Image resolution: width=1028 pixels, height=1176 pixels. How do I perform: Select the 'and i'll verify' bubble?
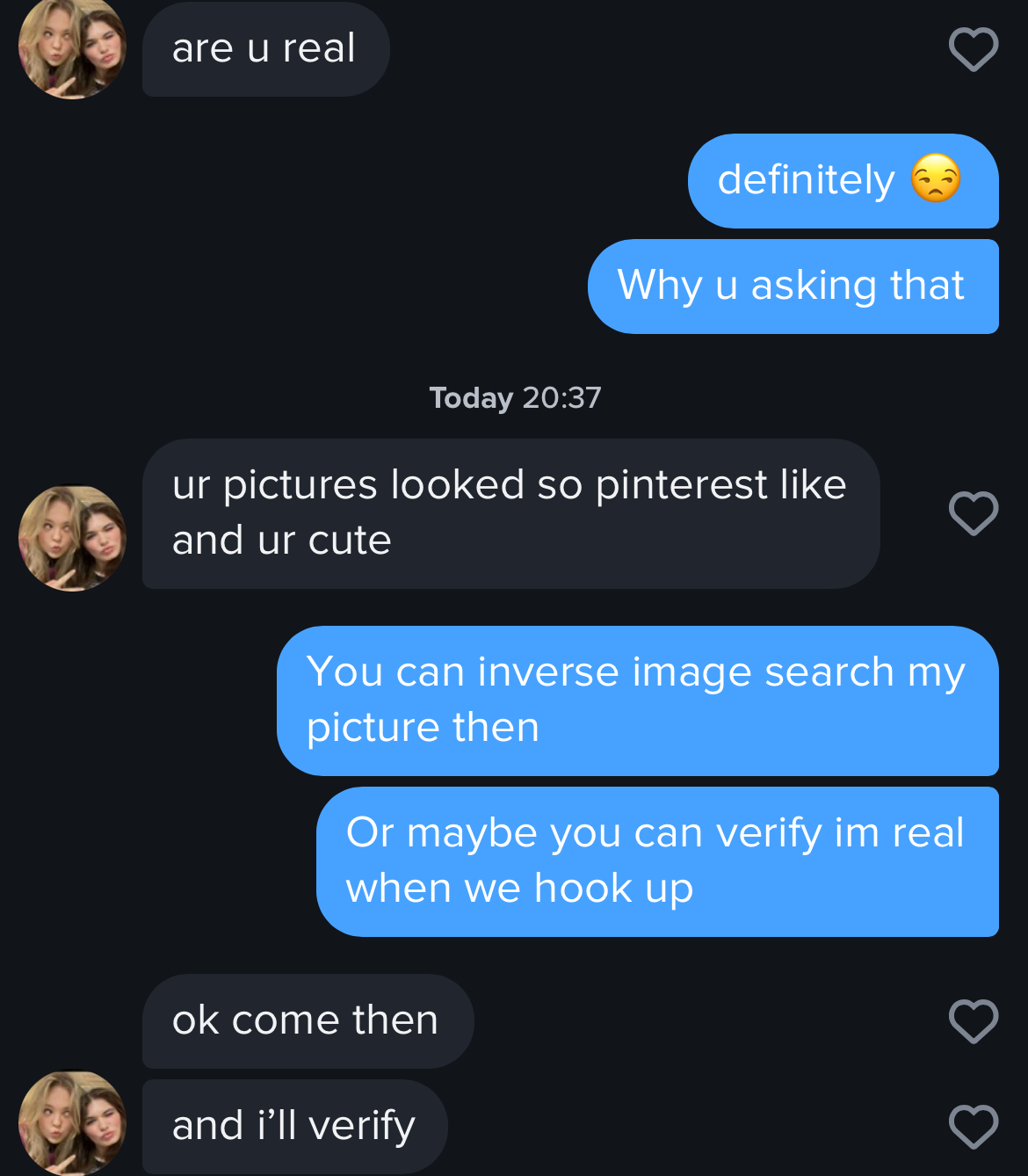coord(295,1127)
